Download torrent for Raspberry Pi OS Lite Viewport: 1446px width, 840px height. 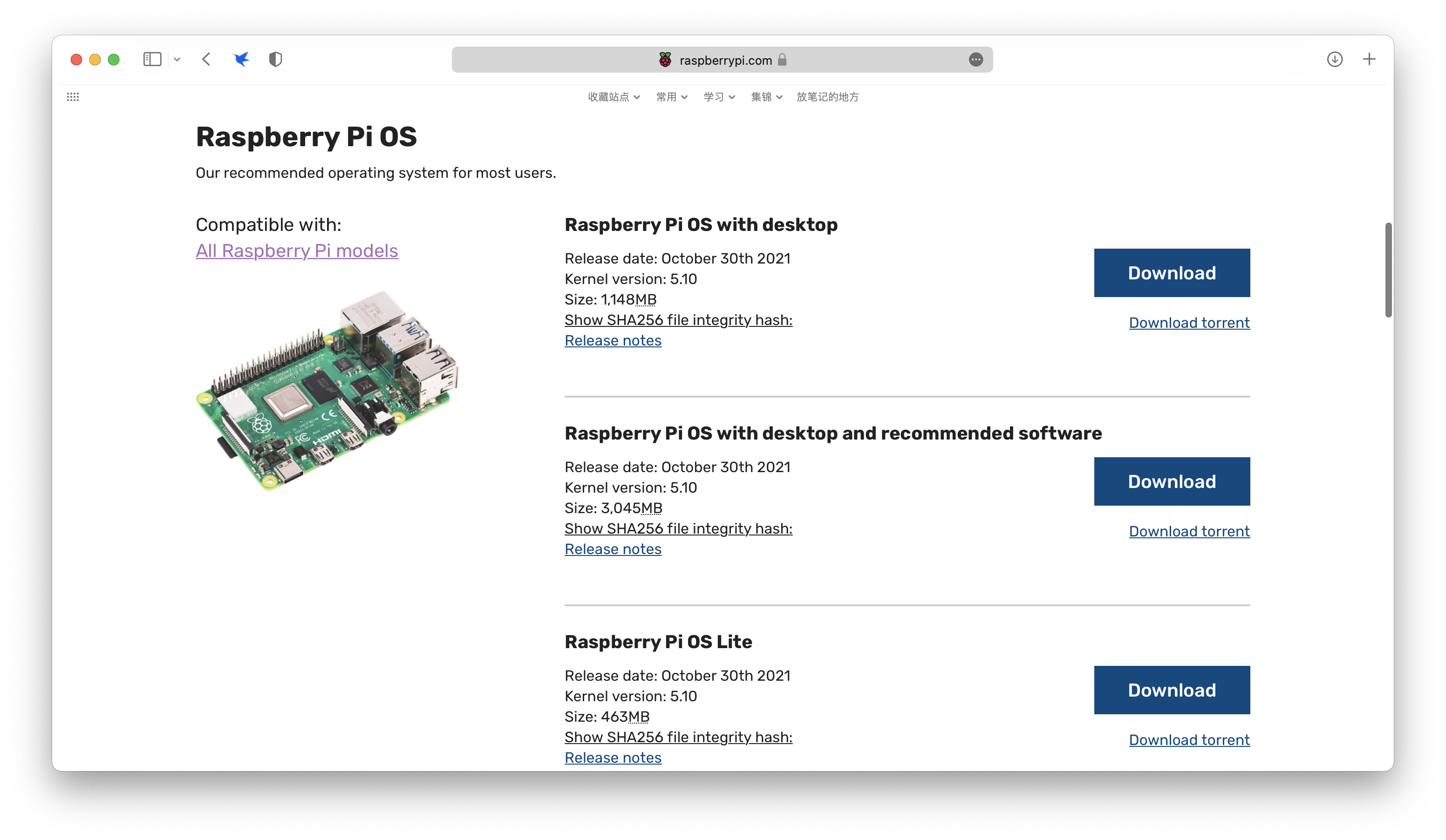tap(1189, 740)
